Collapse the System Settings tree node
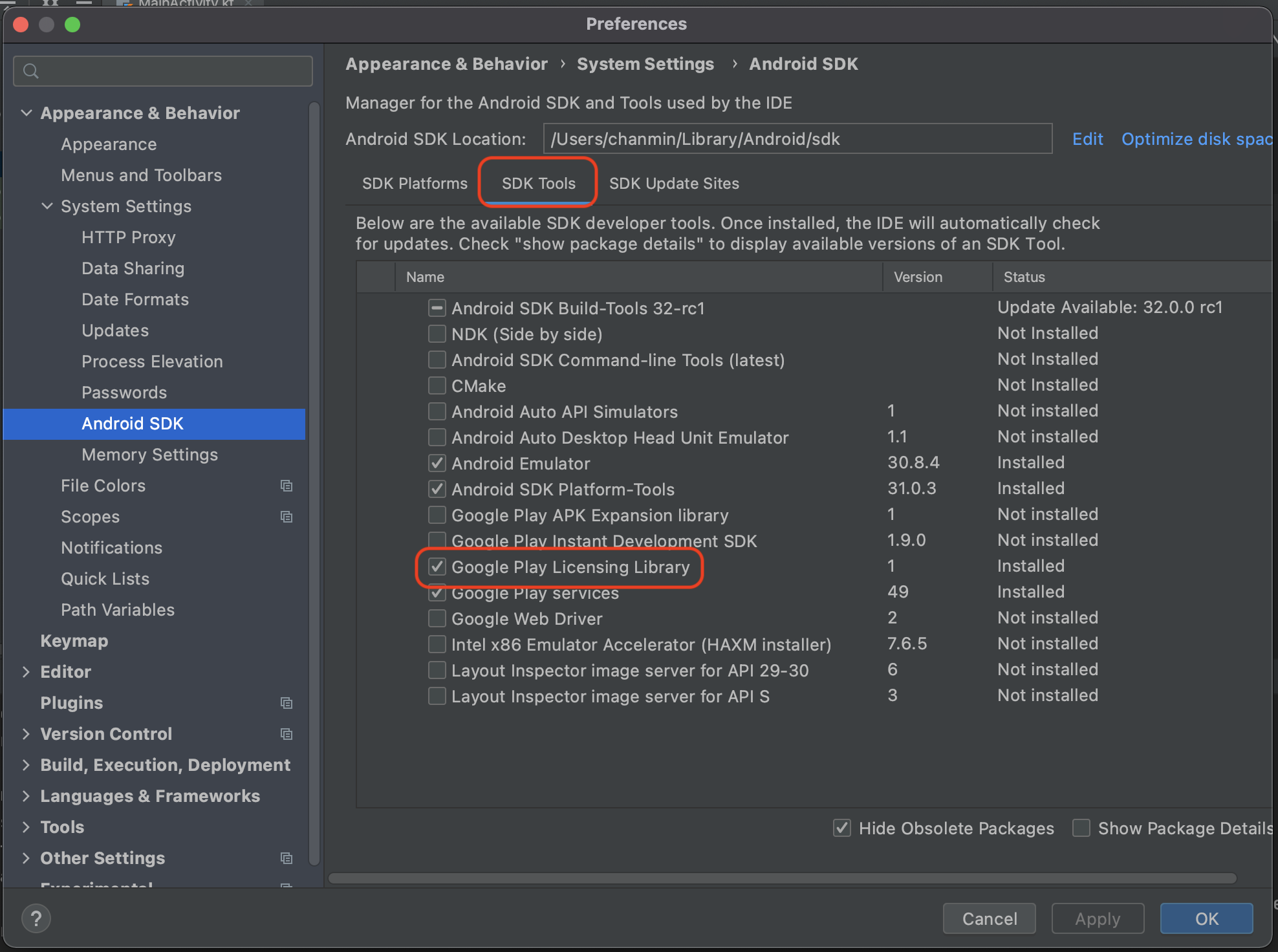Image resolution: width=1278 pixels, height=952 pixels. [x=47, y=206]
